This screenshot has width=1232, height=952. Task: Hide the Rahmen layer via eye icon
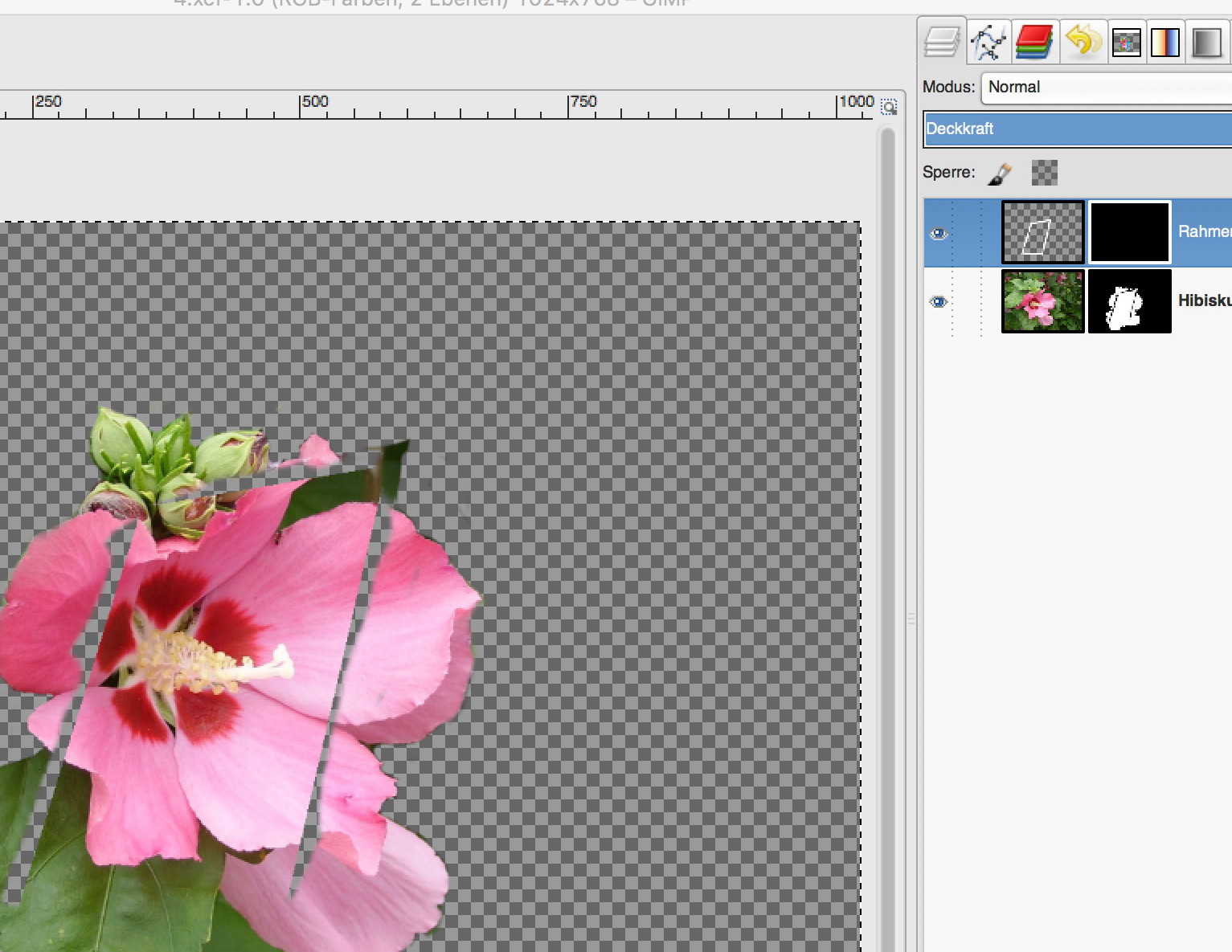[x=939, y=234]
